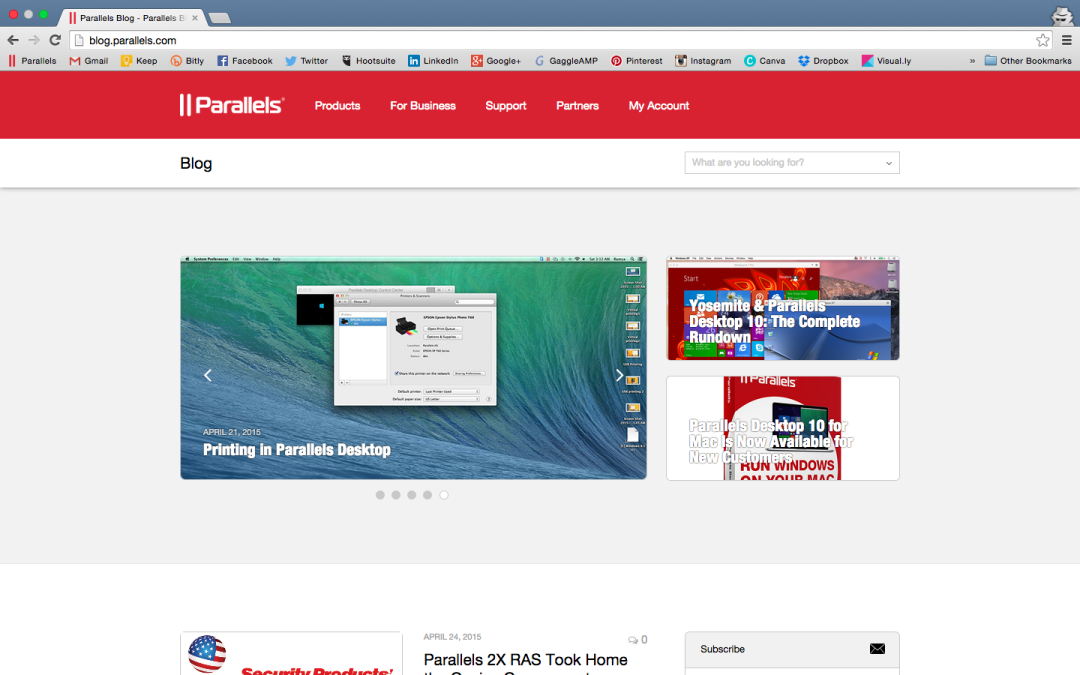Open the Keep bookmark
The width and height of the screenshot is (1080, 675).
[139, 61]
